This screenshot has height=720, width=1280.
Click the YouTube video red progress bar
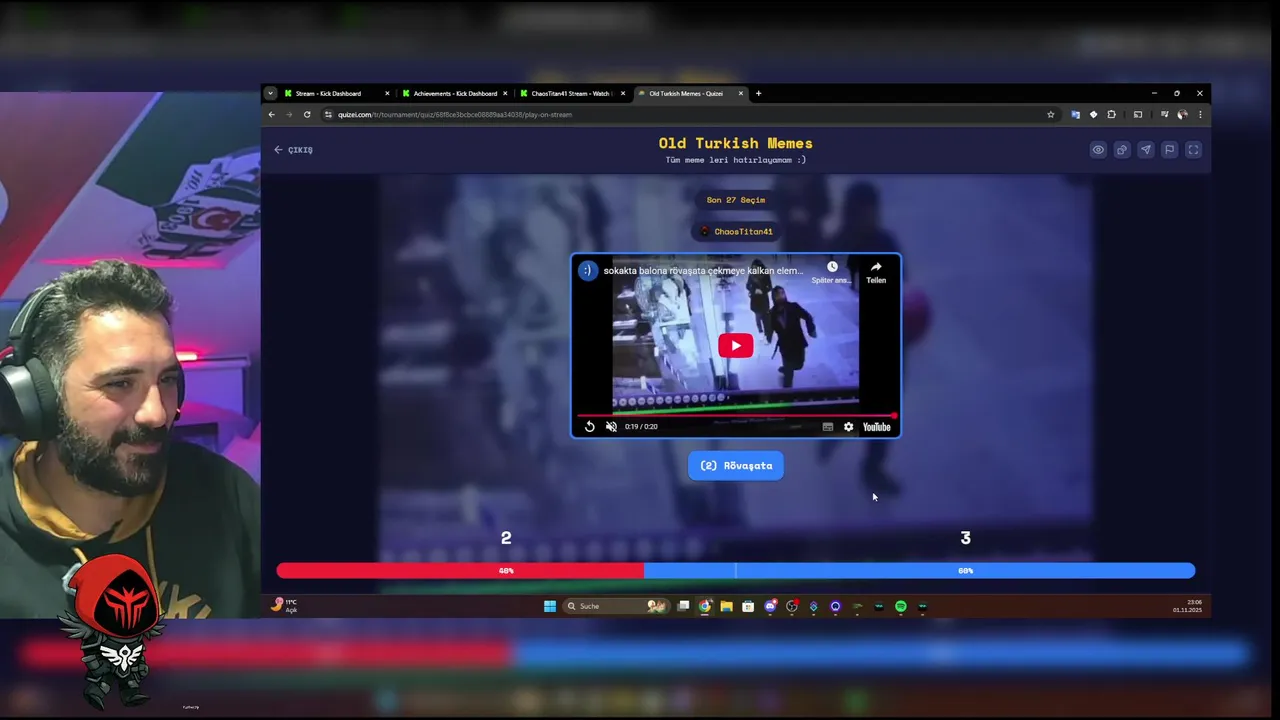[x=735, y=415]
